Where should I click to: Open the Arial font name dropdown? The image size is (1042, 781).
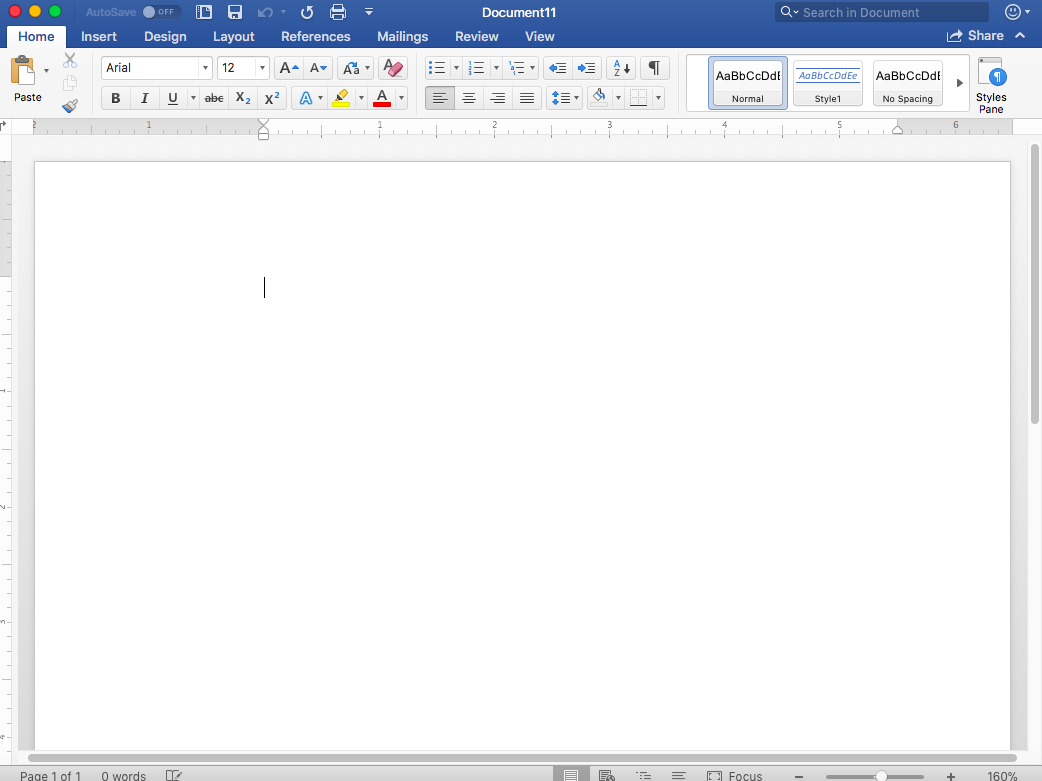(205, 68)
